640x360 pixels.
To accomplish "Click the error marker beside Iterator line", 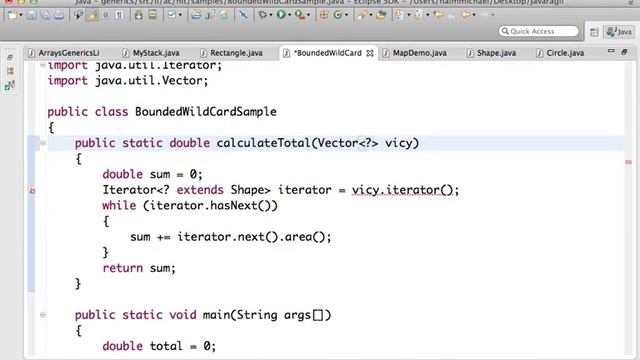I will click(32, 191).
